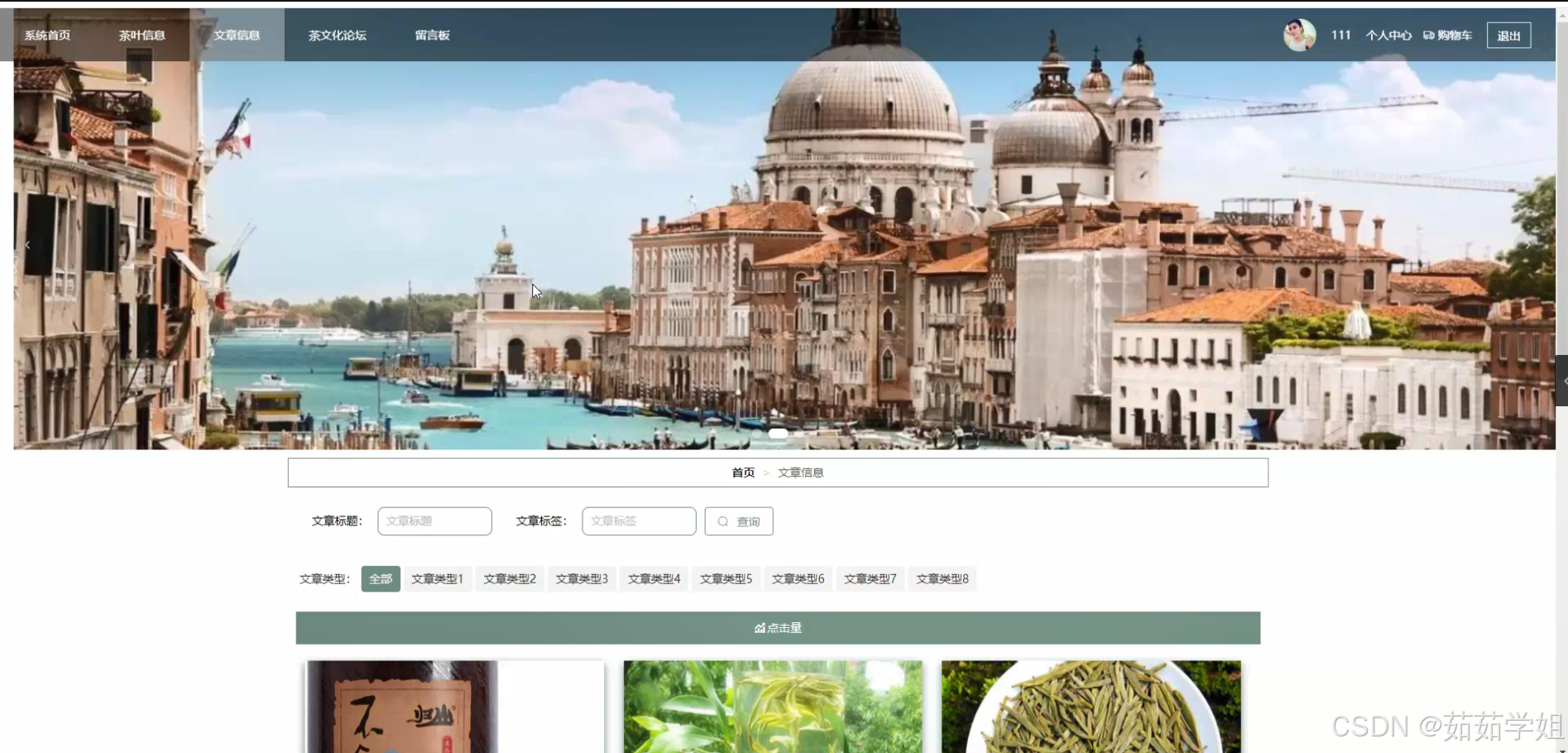The width and height of the screenshot is (1568, 753).
Task: Open the 系统首页 nav tab
Action: [47, 35]
